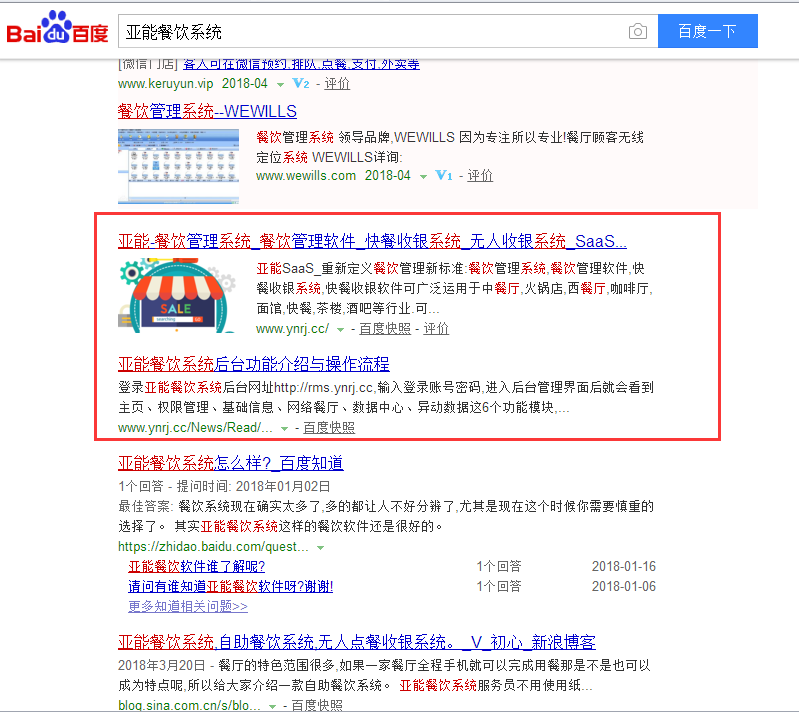Open 百度快照 for www.ynrj.cc/ result
Image resolution: width=799 pixels, height=712 pixels.
(x=385, y=329)
